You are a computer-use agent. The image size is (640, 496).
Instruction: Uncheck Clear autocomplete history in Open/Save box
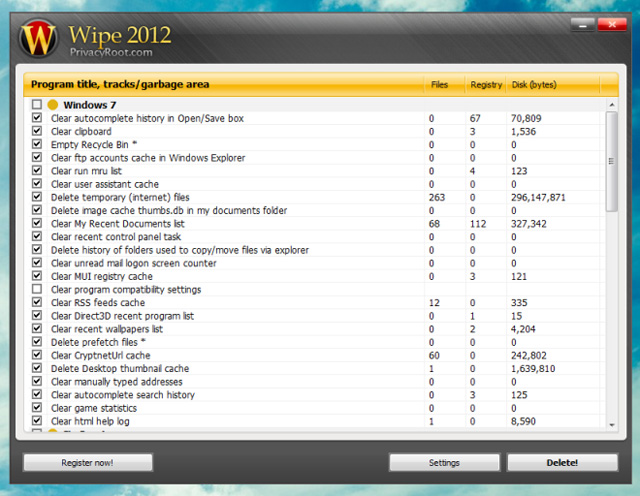click(37, 118)
